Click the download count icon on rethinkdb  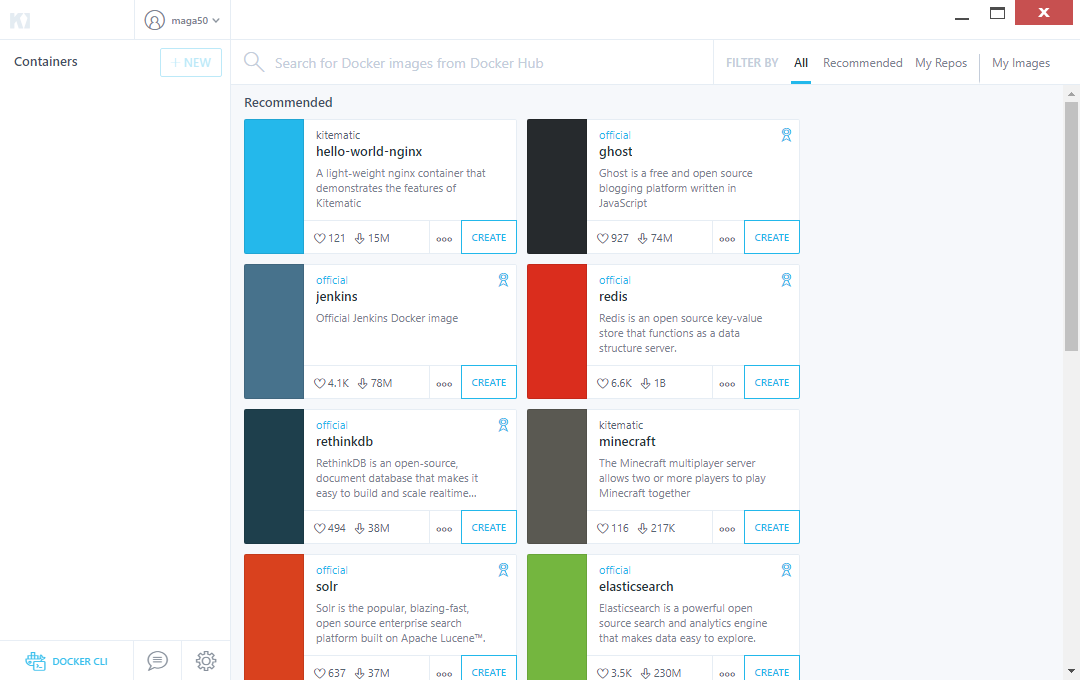click(360, 528)
